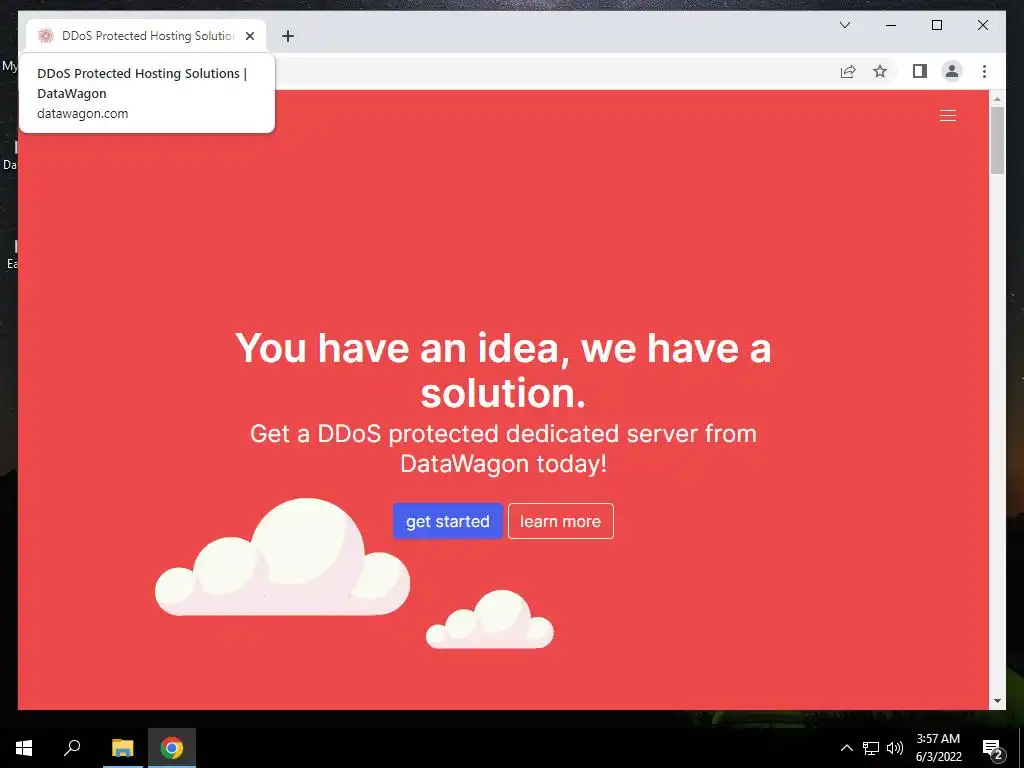
Task: Click the Chrome taskbar icon
Action: (172, 748)
